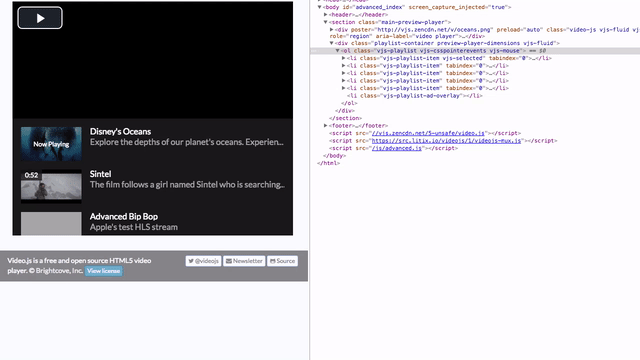Click the video play button

click(x=40, y=18)
